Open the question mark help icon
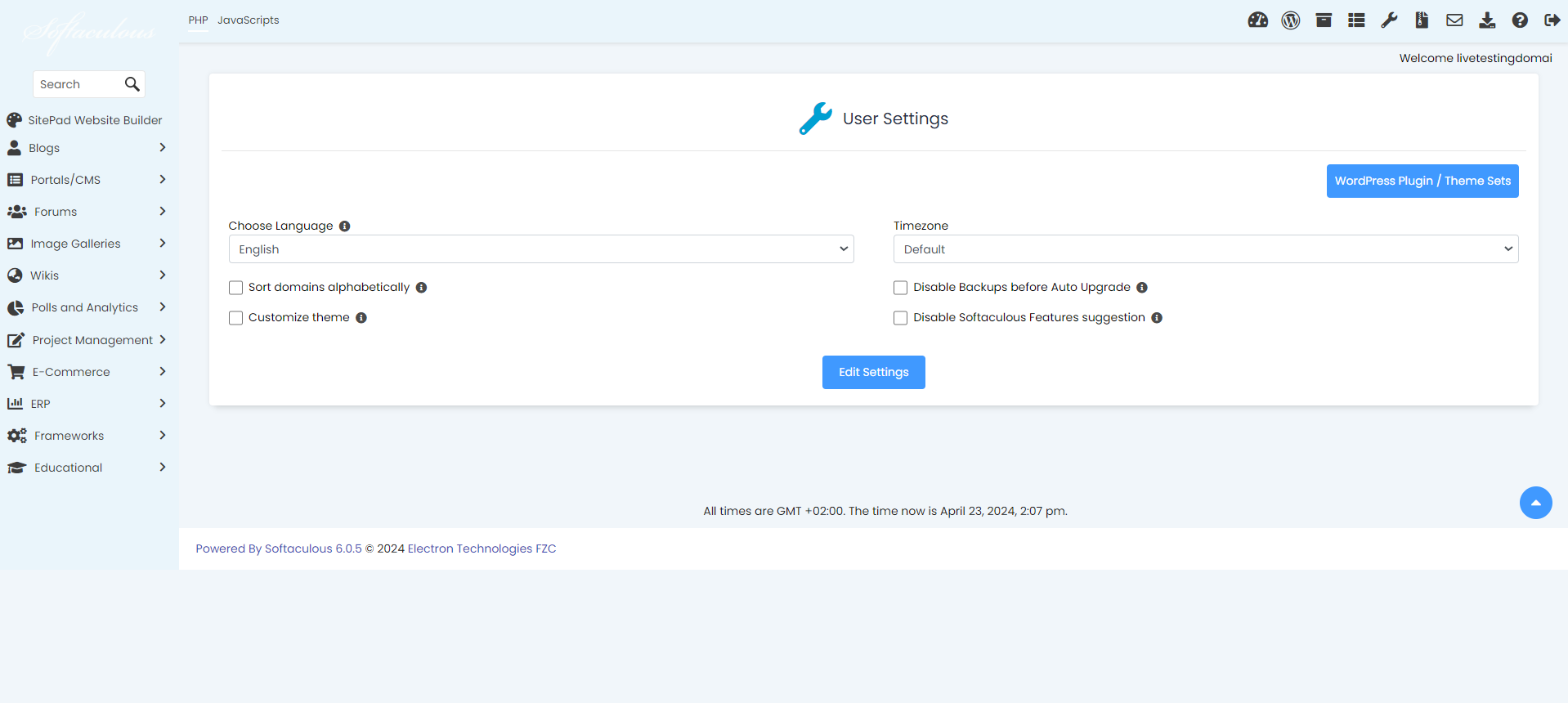Viewport: 1568px width, 703px height. (x=1520, y=20)
